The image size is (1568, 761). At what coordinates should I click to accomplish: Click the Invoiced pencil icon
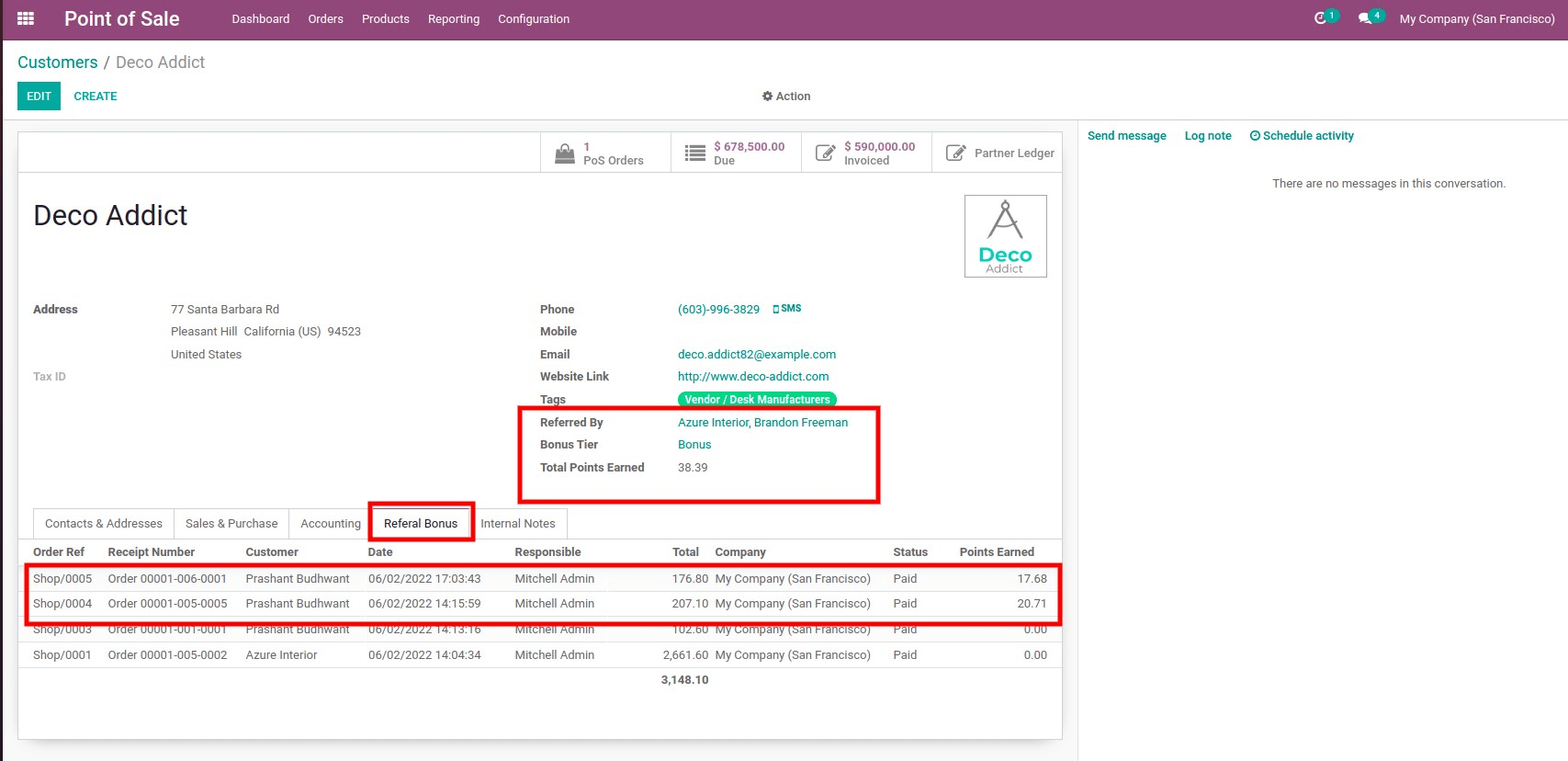[826, 153]
